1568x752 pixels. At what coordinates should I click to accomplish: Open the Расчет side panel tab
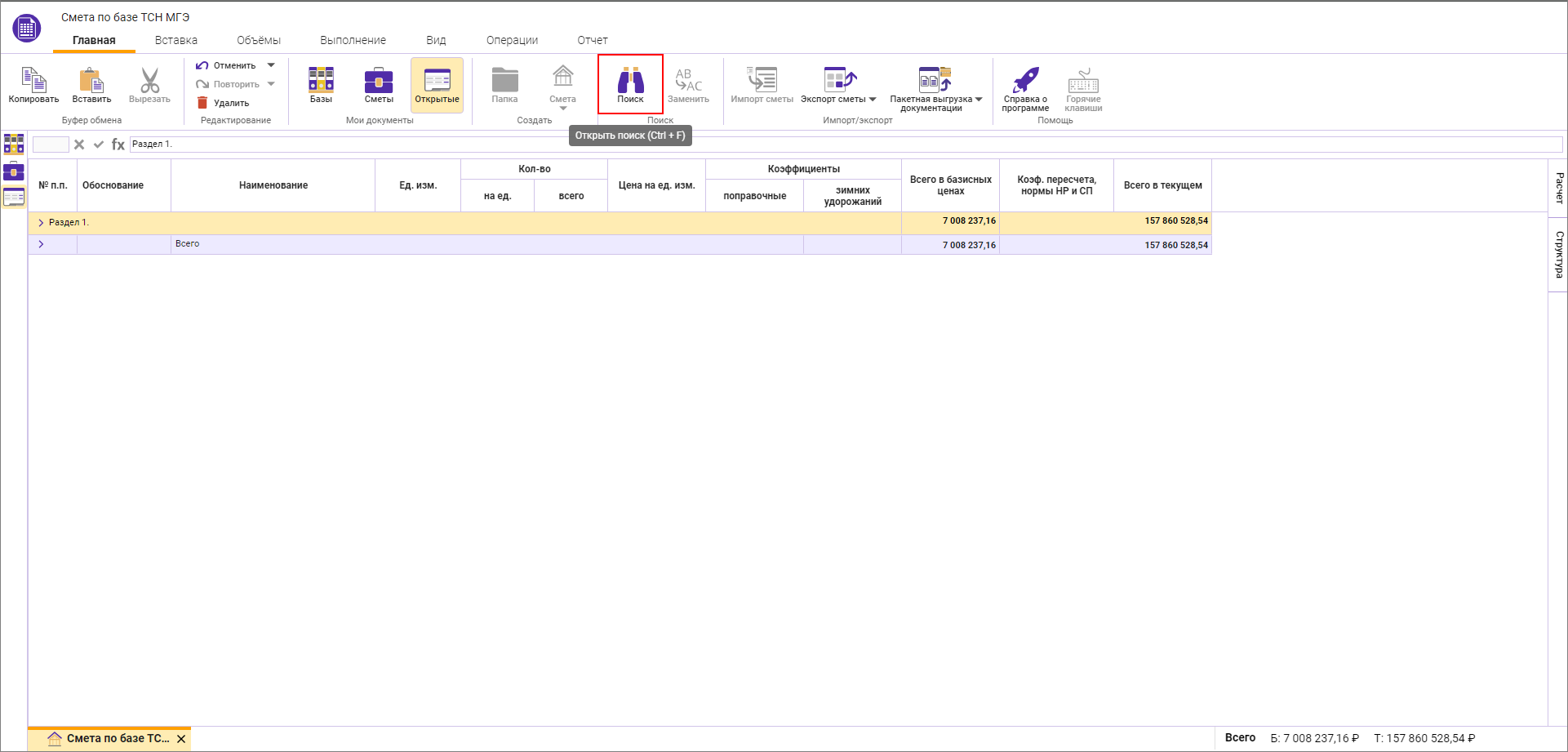click(1558, 189)
